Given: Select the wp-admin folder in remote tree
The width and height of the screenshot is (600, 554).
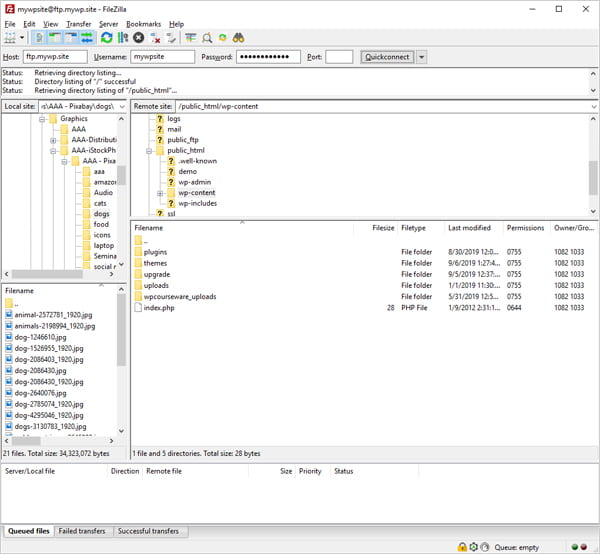Looking at the screenshot, I should tap(195, 182).
